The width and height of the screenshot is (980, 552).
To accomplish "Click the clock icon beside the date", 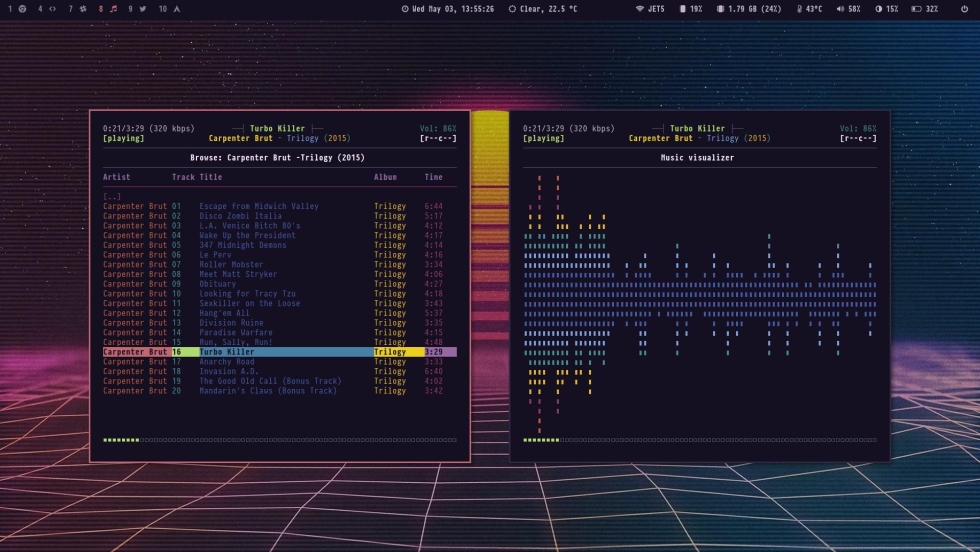I will pyautogui.click(x=404, y=9).
